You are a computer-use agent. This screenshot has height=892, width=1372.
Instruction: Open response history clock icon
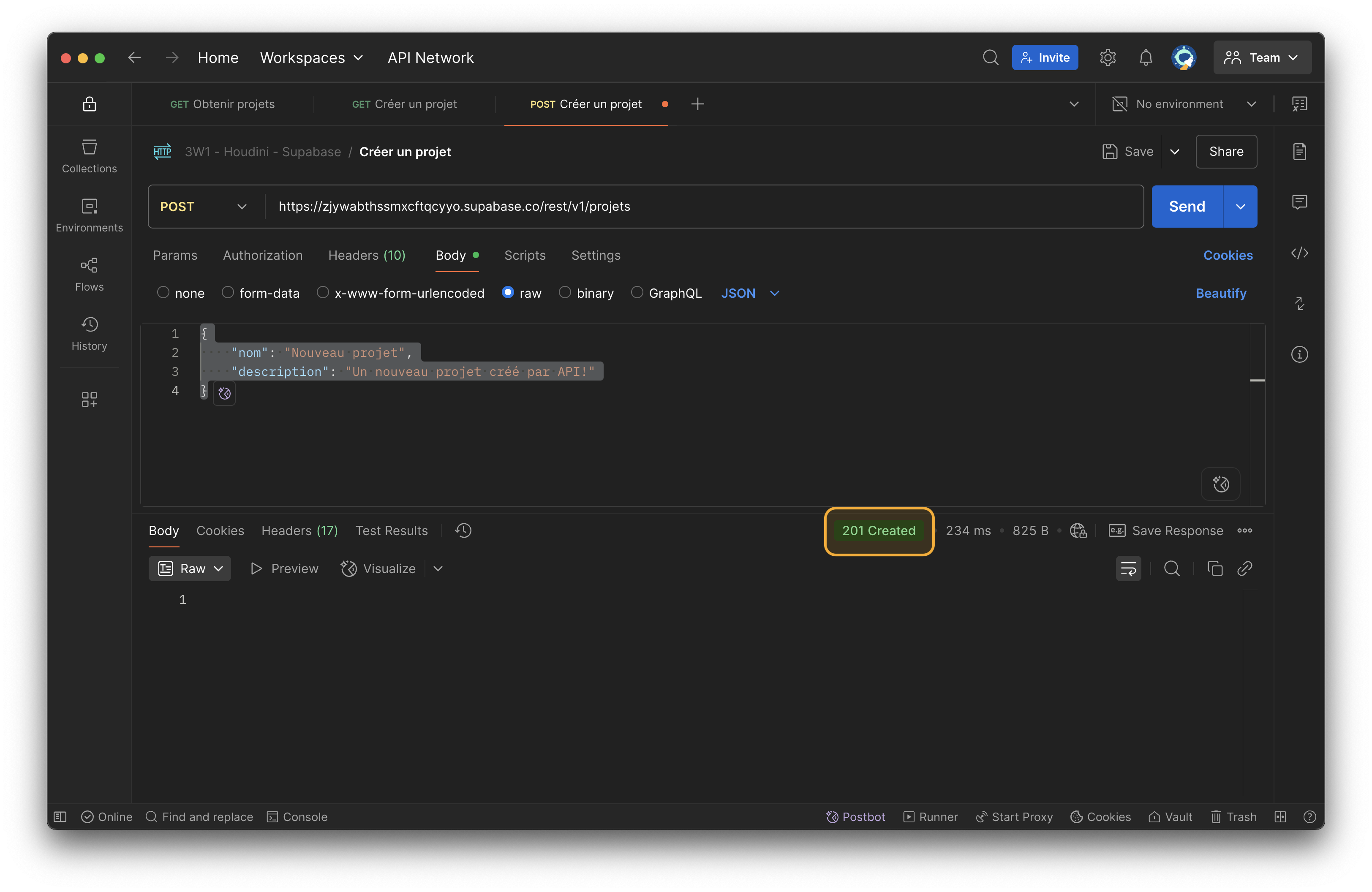click(x=463, y=531)
